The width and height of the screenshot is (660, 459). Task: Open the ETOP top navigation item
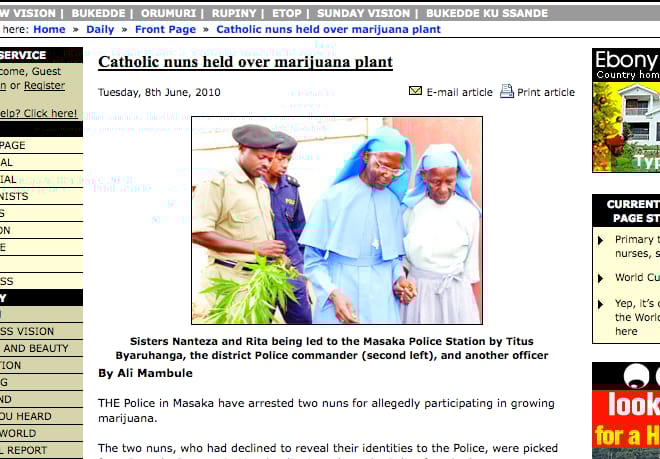coord(287,13)
